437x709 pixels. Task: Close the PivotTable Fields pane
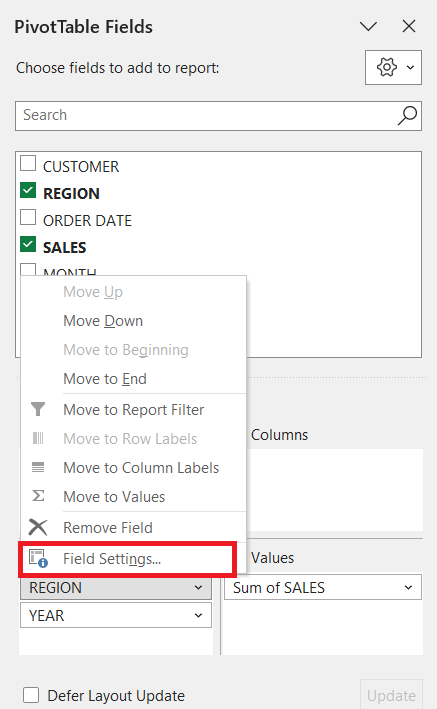(409, 26)
